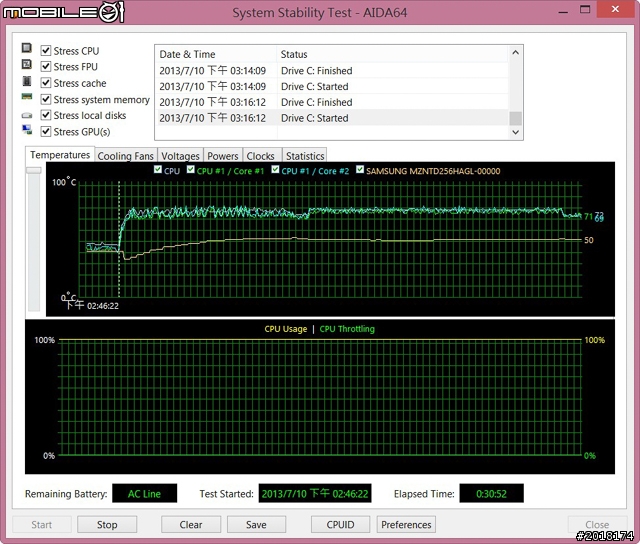Toggle CPU #1 / Core #1 graph checkbox
This screenshot has height=544, width=640.
(191, 169)
